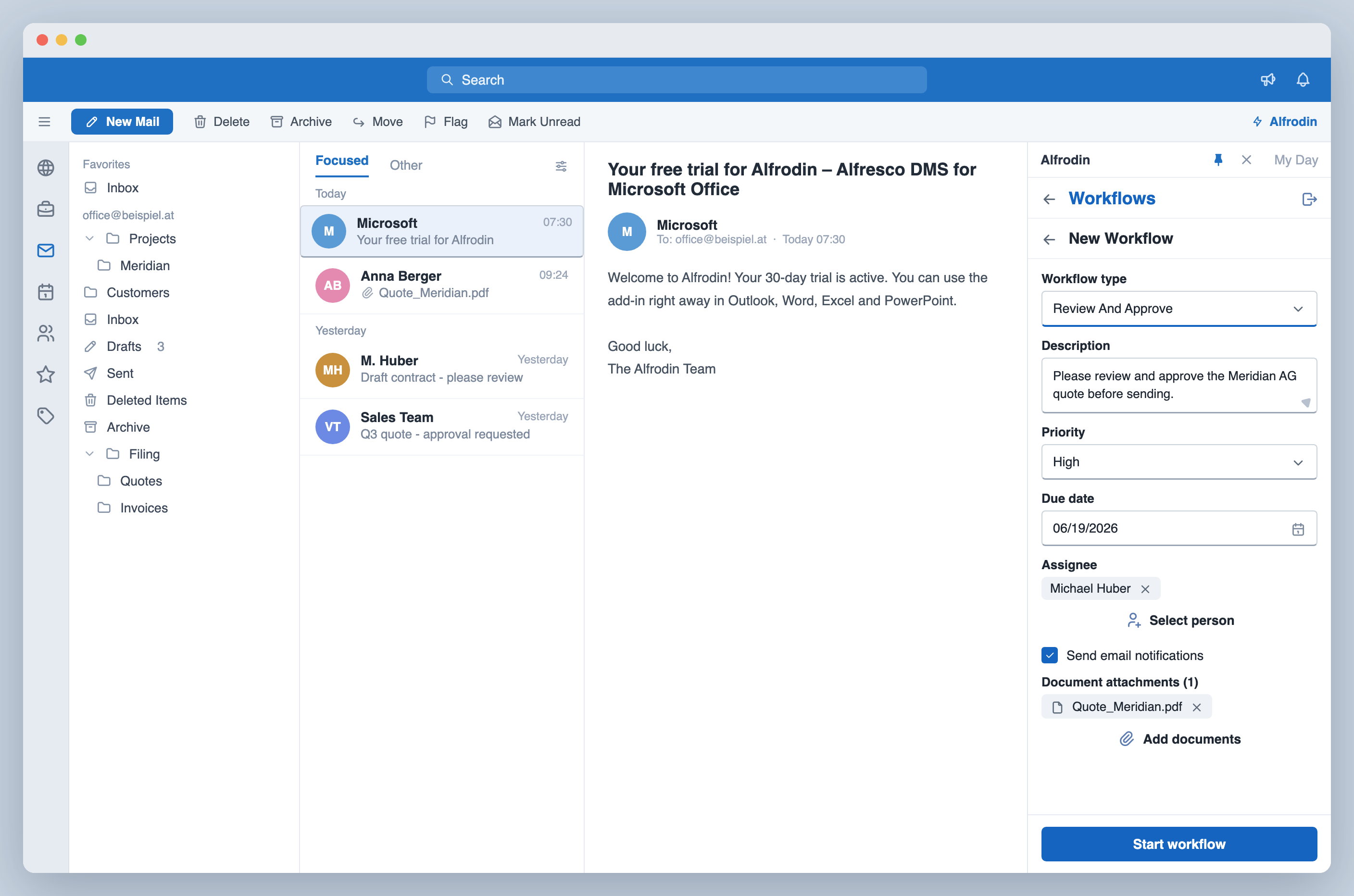
Task: Open the due date calendar picker icon
Action: click(1298, 529)
